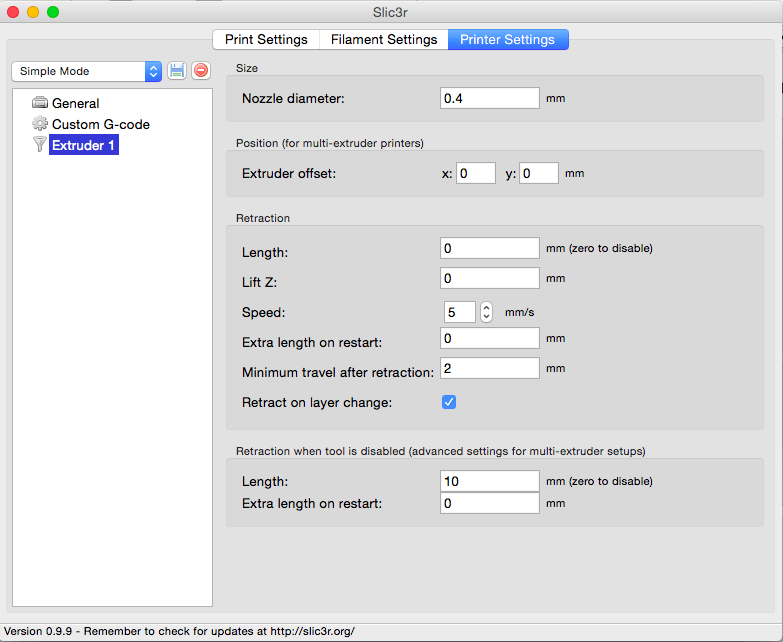This screenshot has width=783, height=642.
Task: Switch to the Filament Settings tab
Action: pyautogui.click(x=384, y=39)
